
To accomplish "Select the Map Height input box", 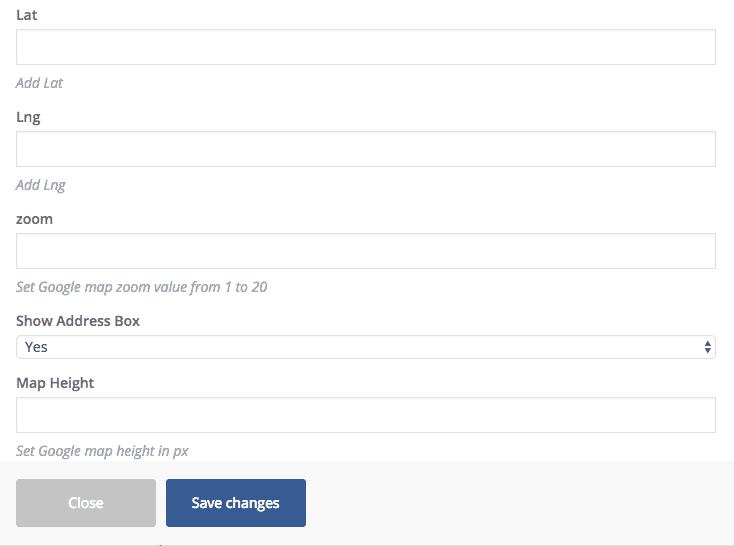I will tap(365, 415).
